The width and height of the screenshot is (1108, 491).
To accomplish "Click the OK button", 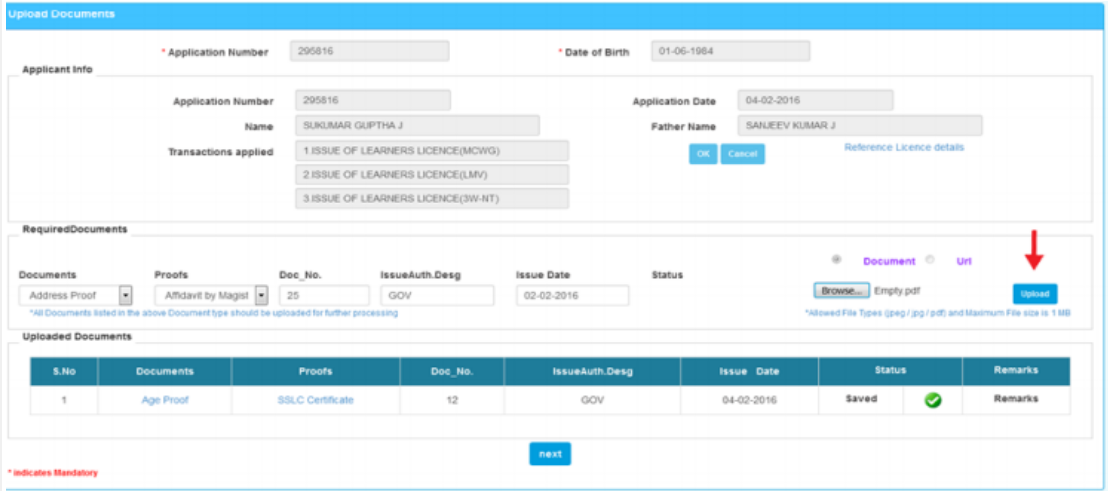I will click(x=702, y=154).
